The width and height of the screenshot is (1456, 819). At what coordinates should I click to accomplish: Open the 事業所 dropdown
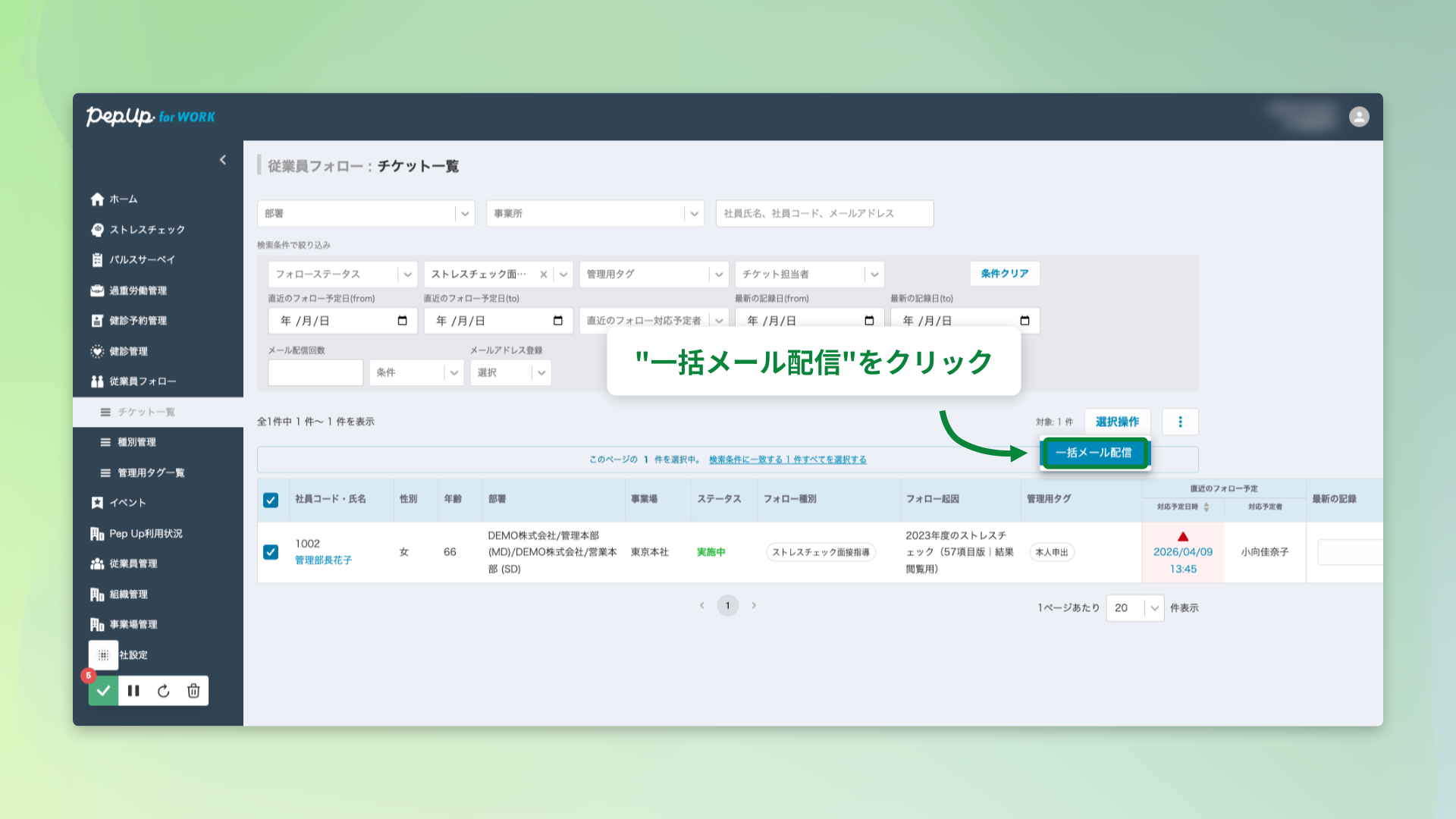595,214
